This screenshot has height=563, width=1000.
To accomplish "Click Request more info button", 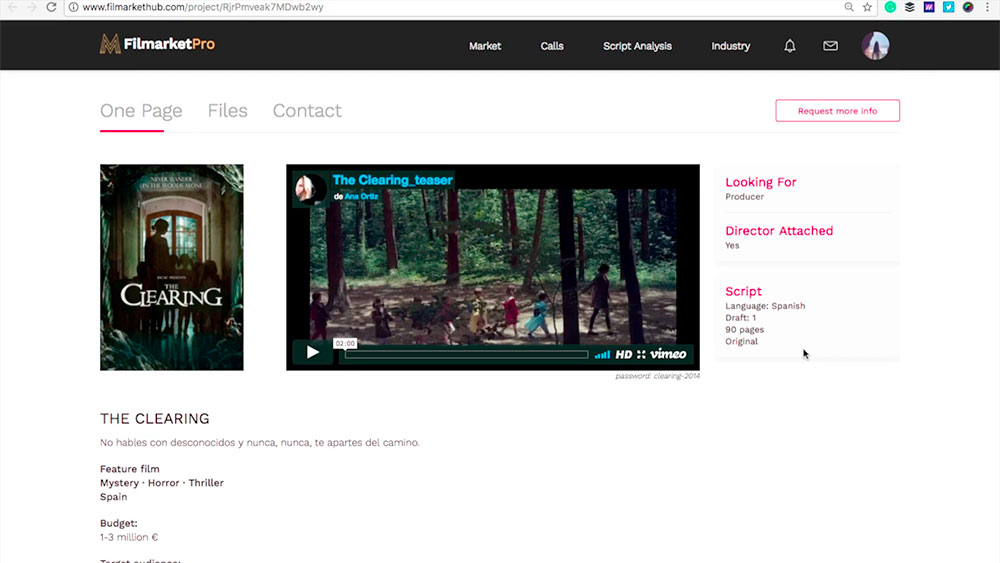I will point(837,110).
